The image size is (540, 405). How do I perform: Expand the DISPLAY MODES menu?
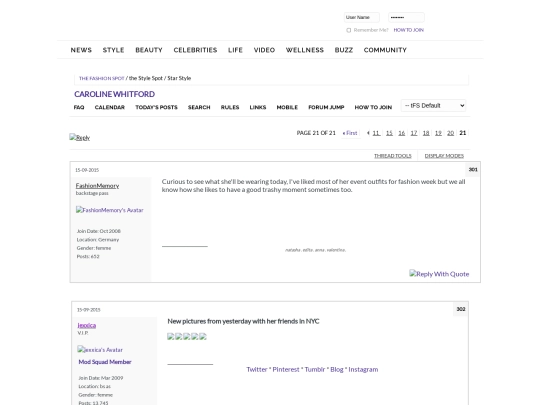pyautogui.click(x=444, y=156)
